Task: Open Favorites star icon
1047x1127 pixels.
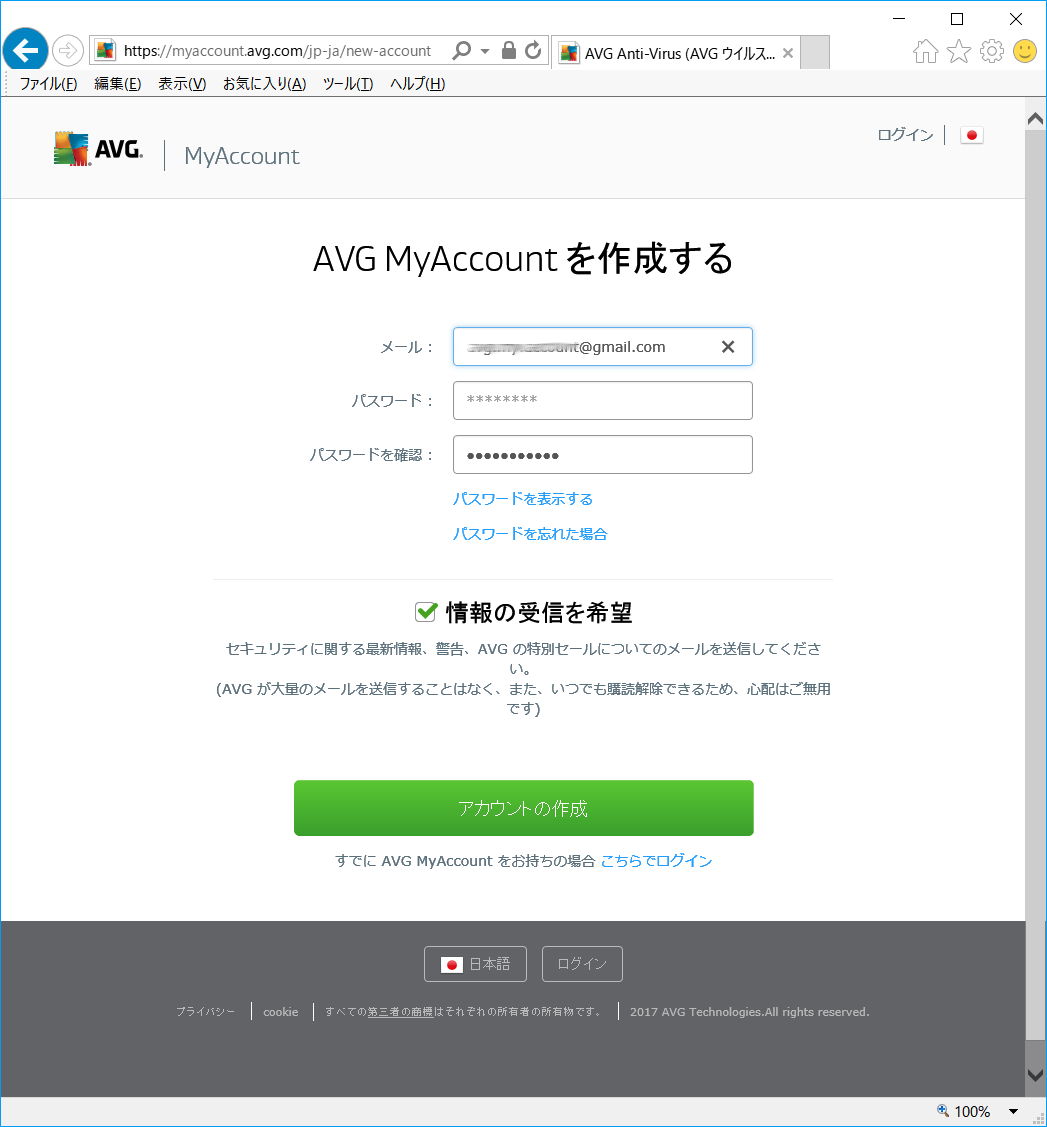Action: (959, 51)
